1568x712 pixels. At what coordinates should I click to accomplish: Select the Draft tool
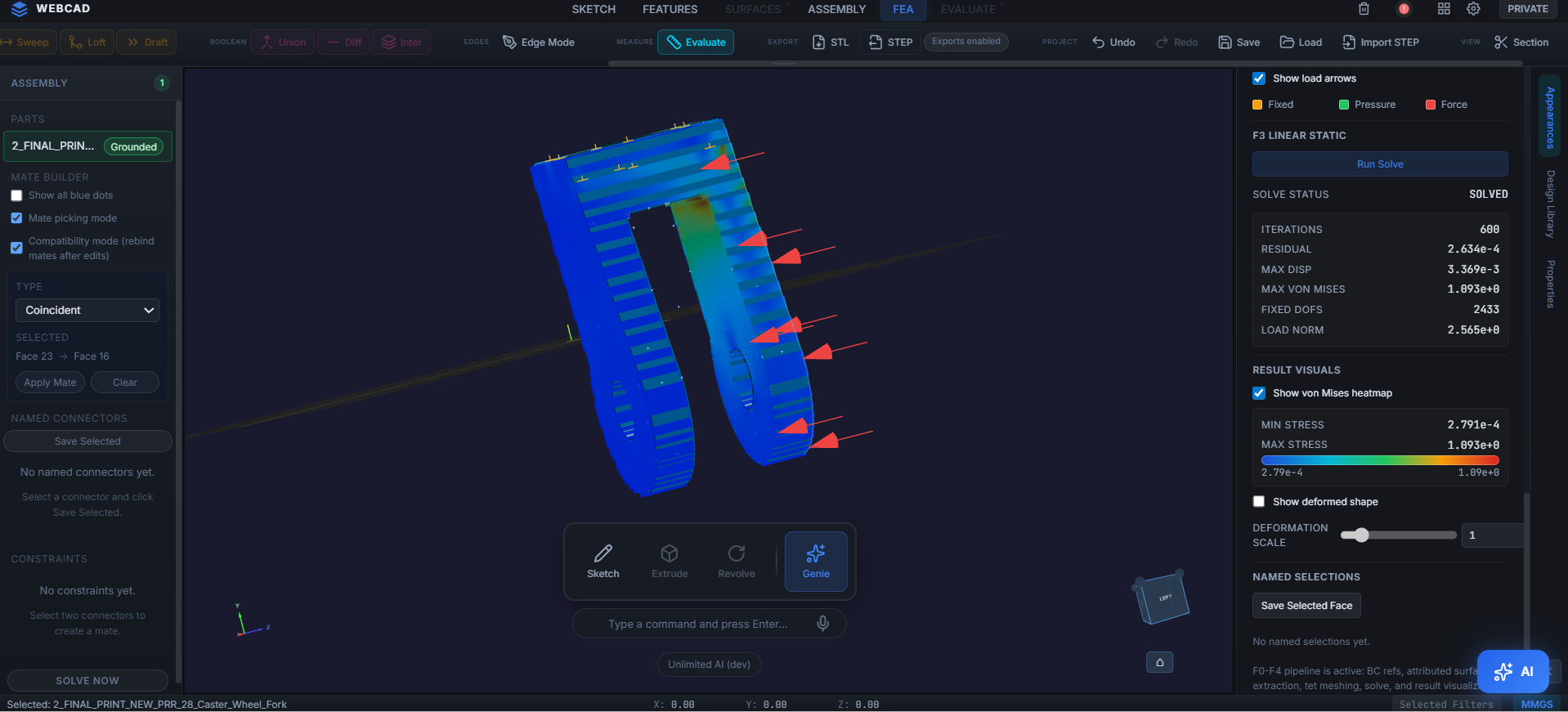(147, 43)
